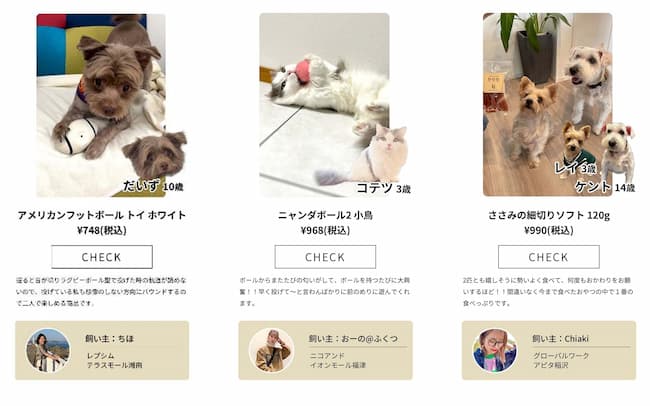Viewport: 650px width, 406px height.
Task: Click owner おーの@ふくつ's round avatar
Action: coord(272,350)
